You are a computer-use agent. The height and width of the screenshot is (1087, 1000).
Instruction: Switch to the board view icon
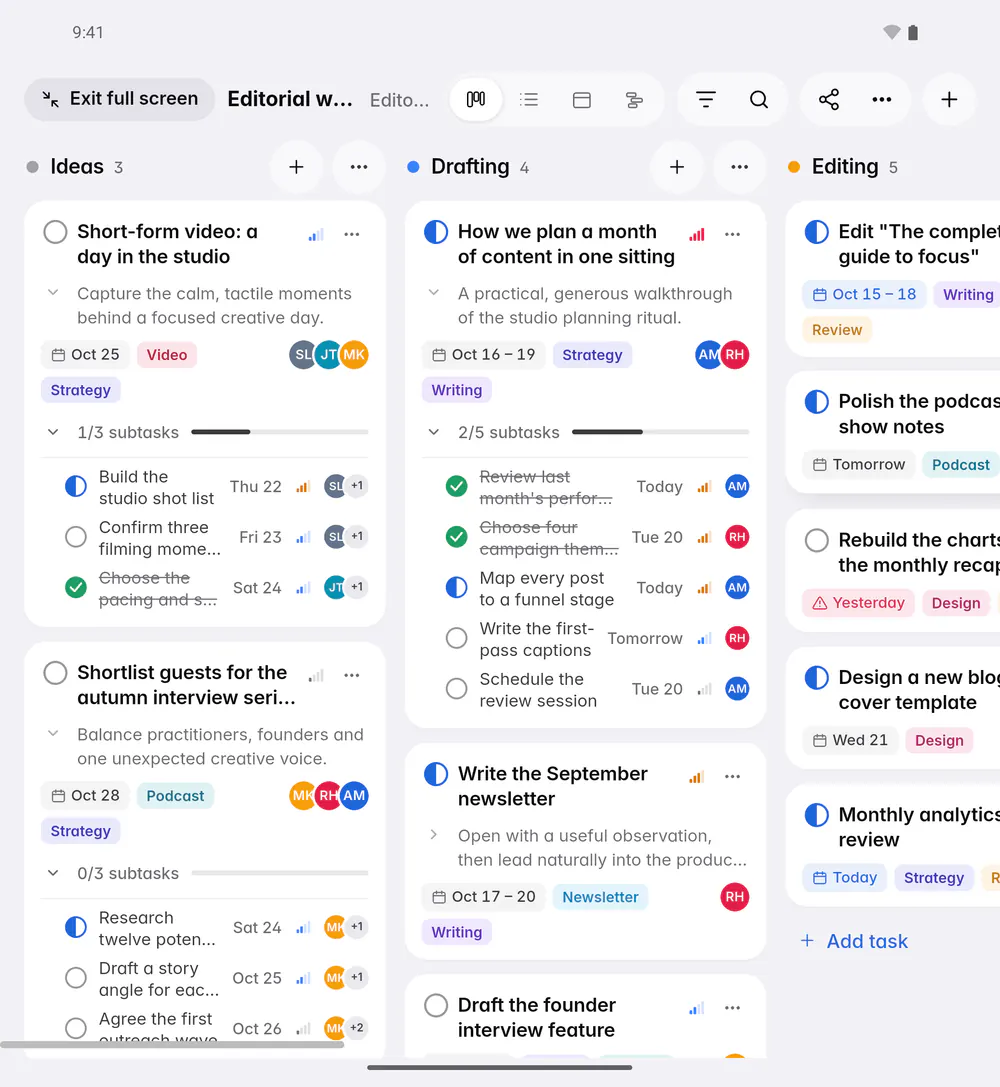click(x=475, y=100)
